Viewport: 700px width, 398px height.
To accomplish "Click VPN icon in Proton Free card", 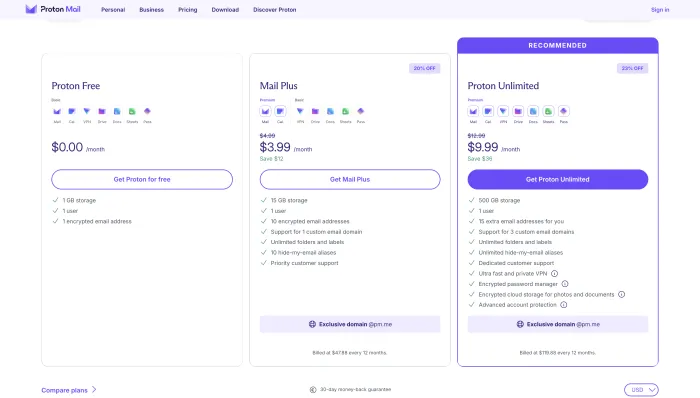I will [87, 111].
